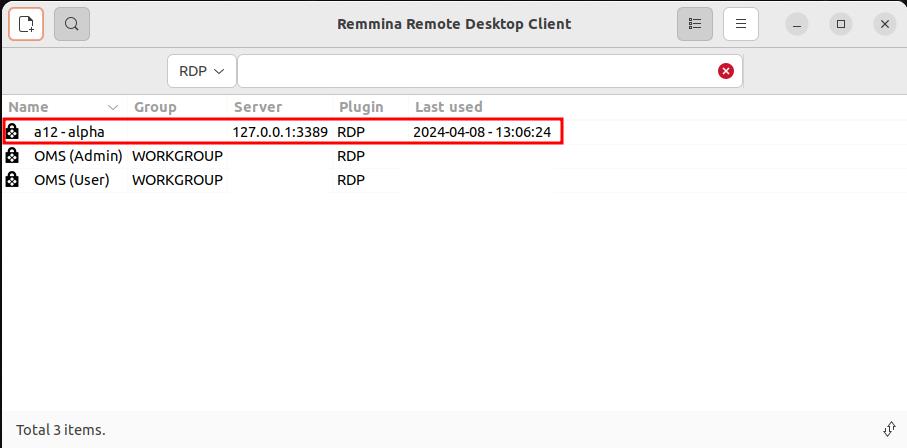Click the status bar toggle icon at bottom right
Viewport: 907px width, 448px height.
[889, 429]
